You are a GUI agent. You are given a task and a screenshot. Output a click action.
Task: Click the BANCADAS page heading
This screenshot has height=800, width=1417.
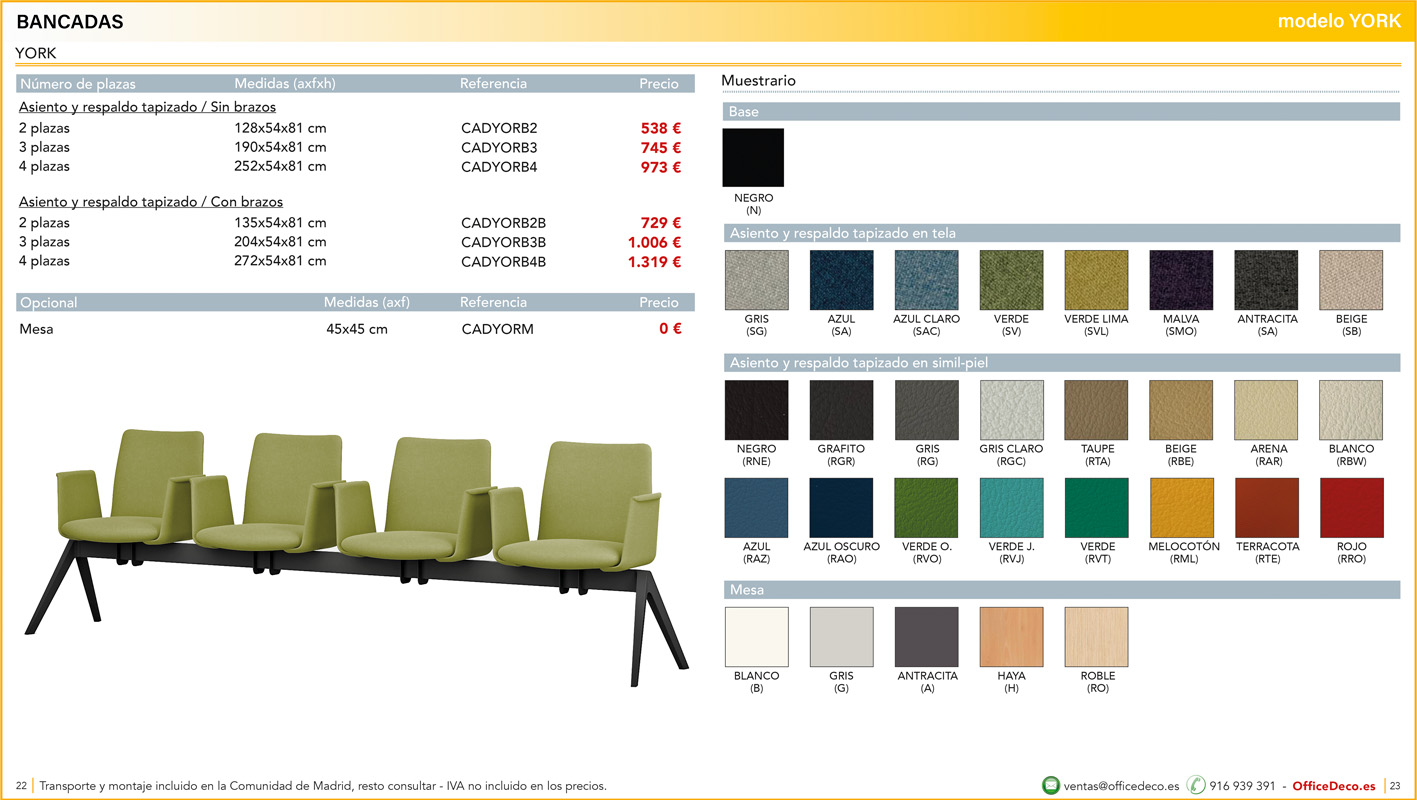point(70,22)
